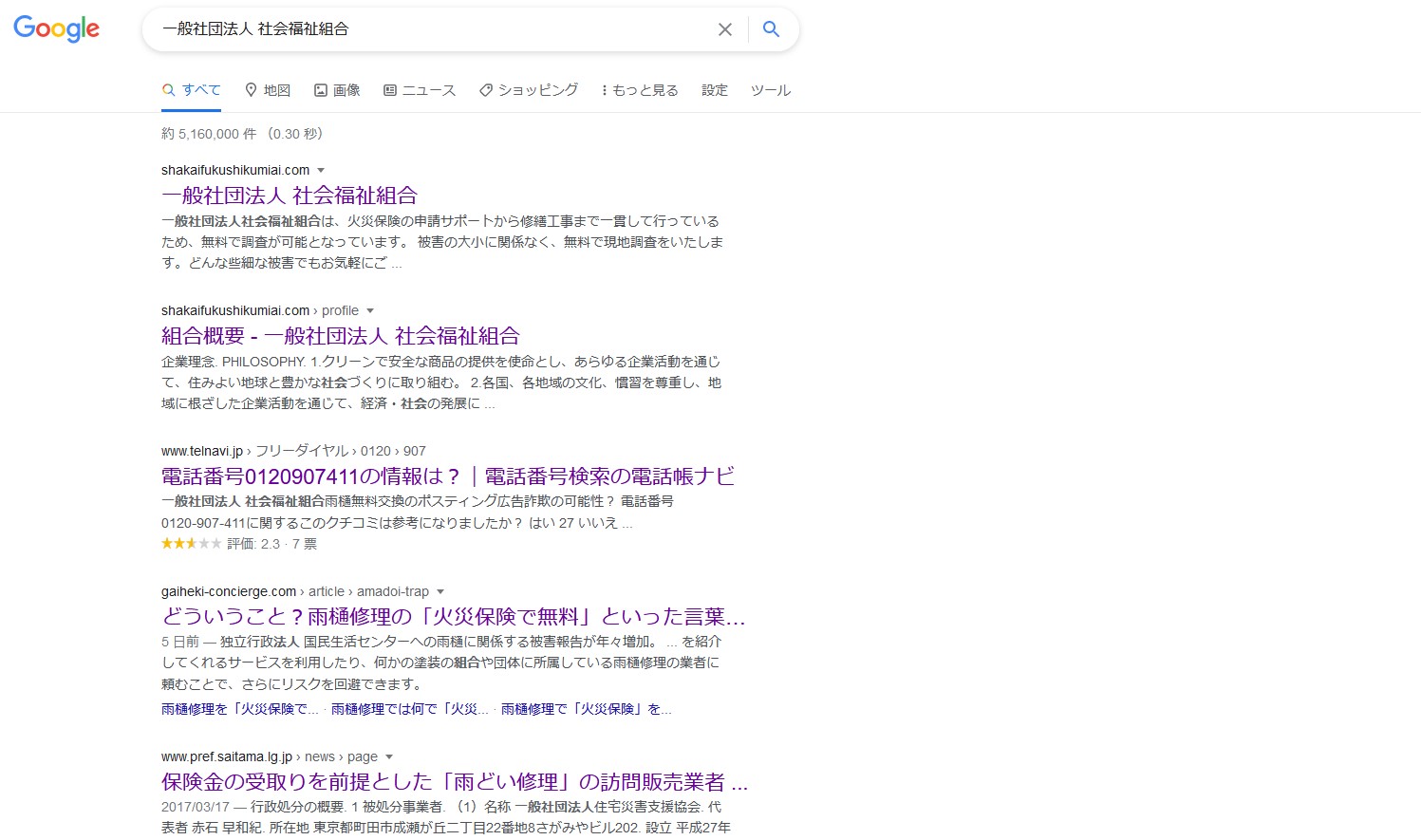Expand dropdown arrow beside shakaifukushikumiai.com first result

click(321, 171)
